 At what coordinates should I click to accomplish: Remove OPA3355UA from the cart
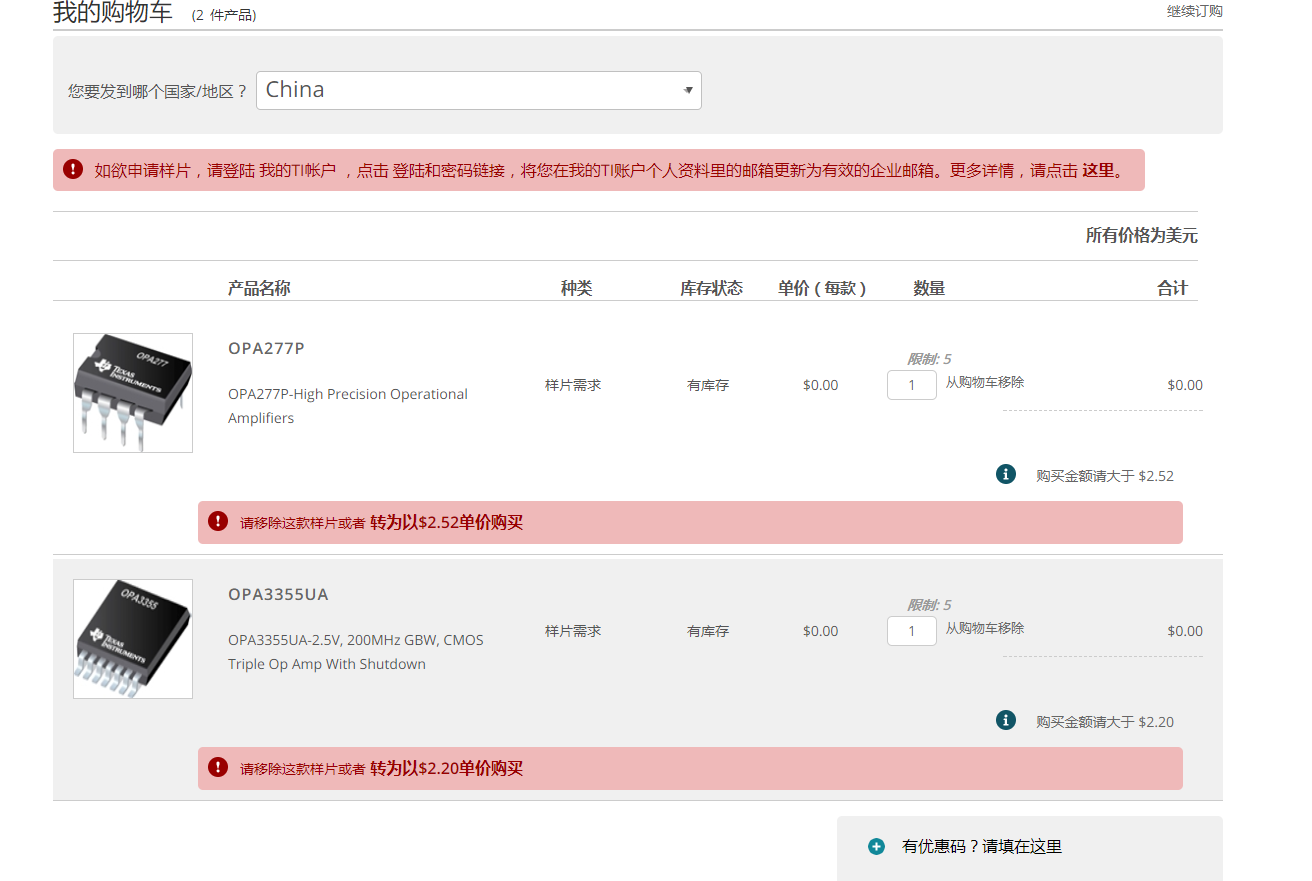pos(985,628)
